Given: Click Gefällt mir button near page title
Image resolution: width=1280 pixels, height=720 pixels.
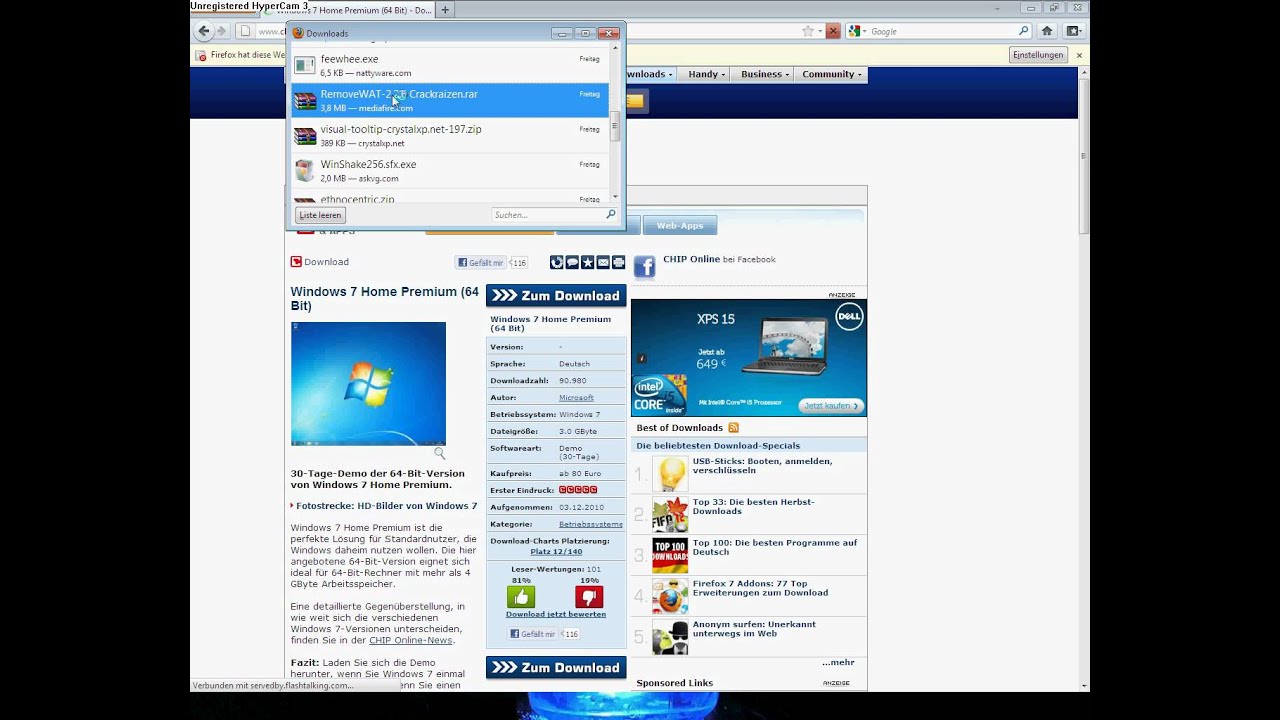Looking at the screenshot, I should (481, 263).
